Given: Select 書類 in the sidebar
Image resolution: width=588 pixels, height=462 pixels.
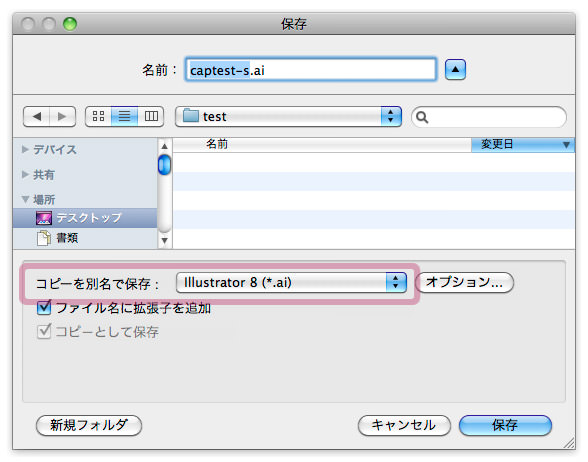Looking at the screenshot, I should (85, 238).
